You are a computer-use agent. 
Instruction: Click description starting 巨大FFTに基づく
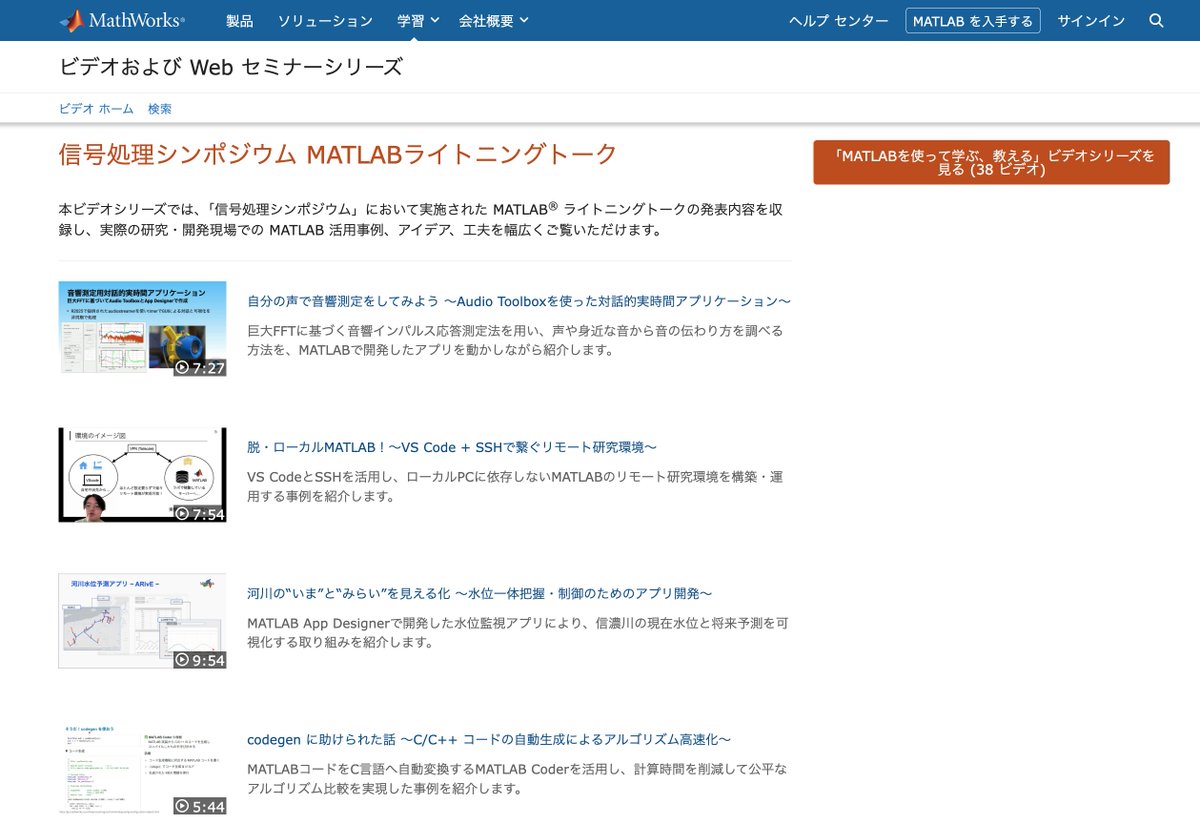(x=515, y=340)
